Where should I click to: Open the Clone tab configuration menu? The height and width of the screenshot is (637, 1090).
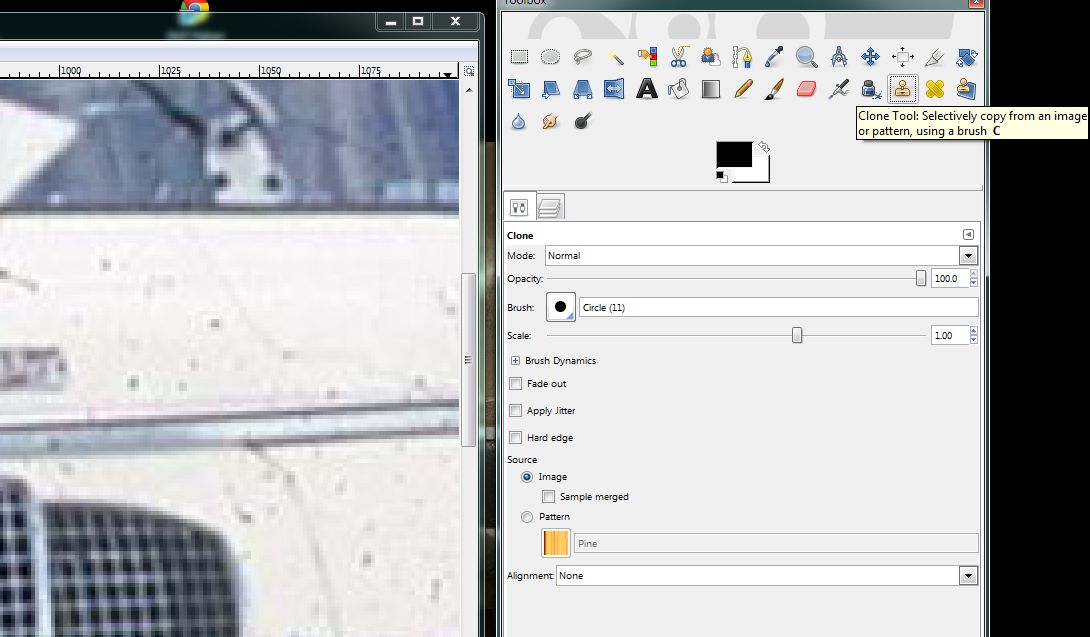(x=968, y=234)
